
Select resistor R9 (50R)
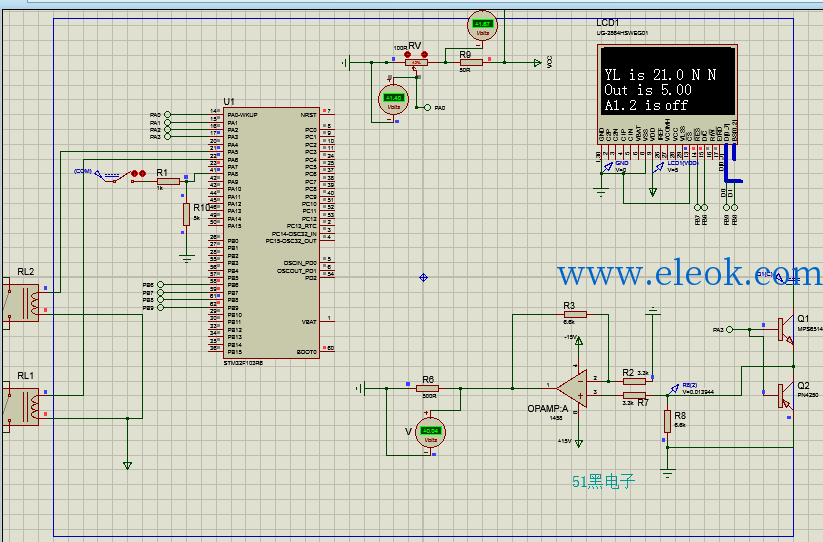[471, 62]
